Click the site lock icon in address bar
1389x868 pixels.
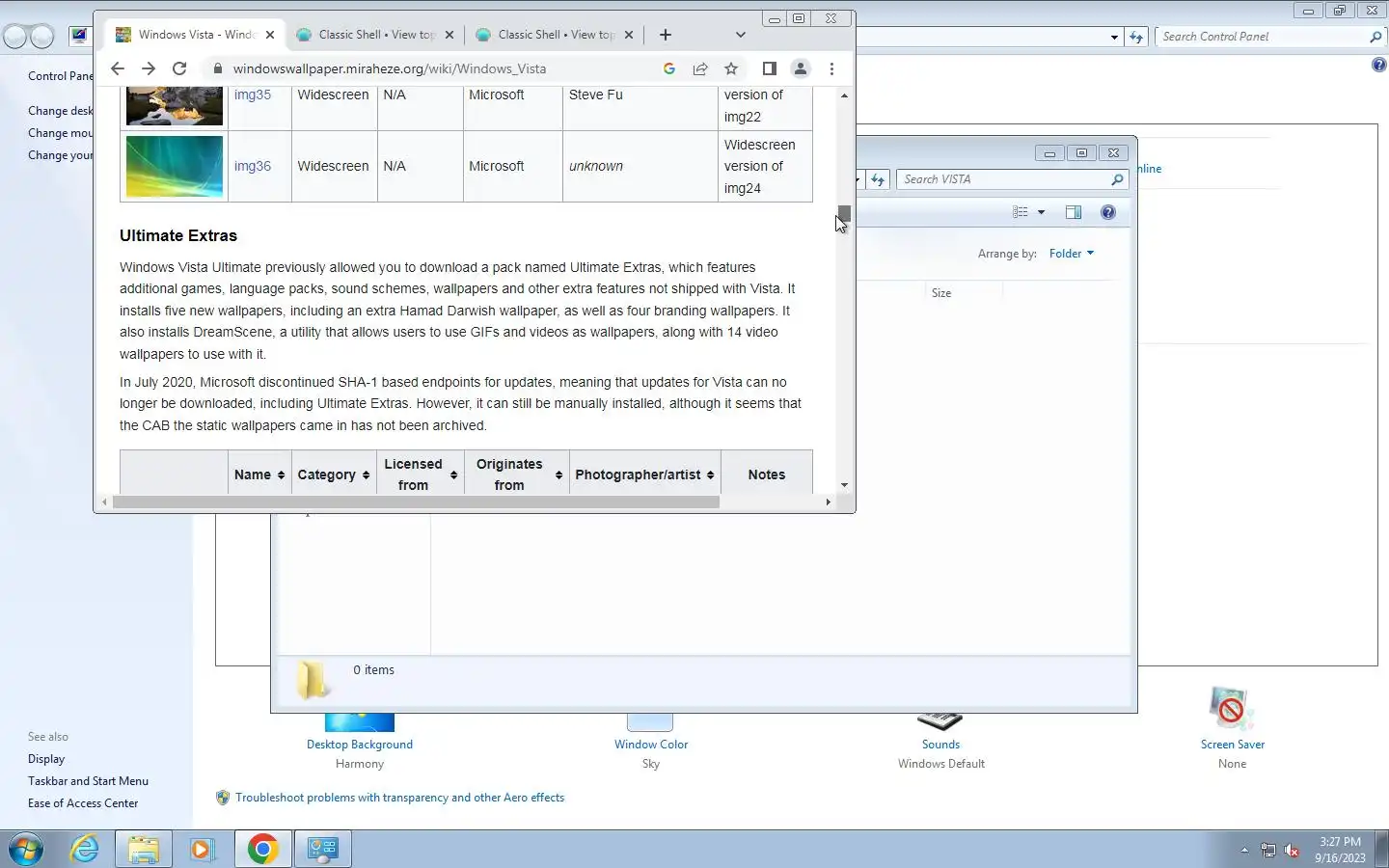click(x=218, y=68)
